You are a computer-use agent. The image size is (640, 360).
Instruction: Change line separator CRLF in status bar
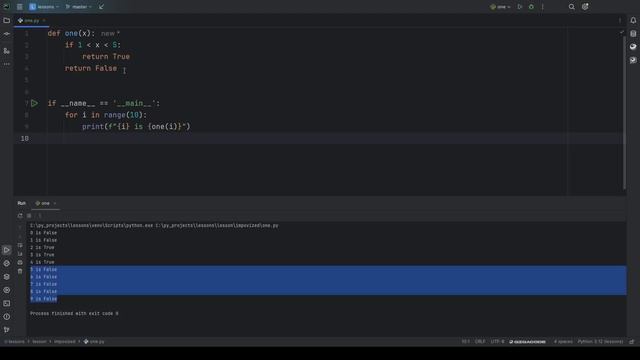(480, 342)
